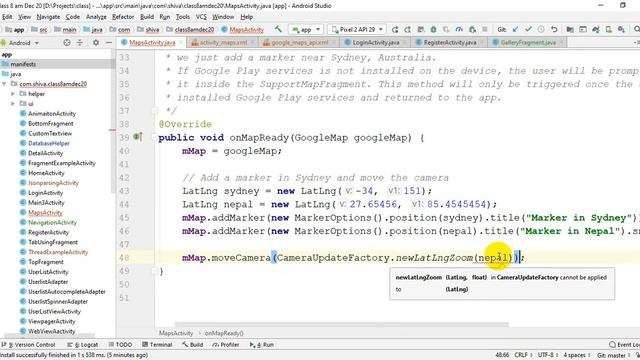This screenshot has height=360, width=640.
Task: Sync project with Gradle files icon
Action: click(596, 29)
